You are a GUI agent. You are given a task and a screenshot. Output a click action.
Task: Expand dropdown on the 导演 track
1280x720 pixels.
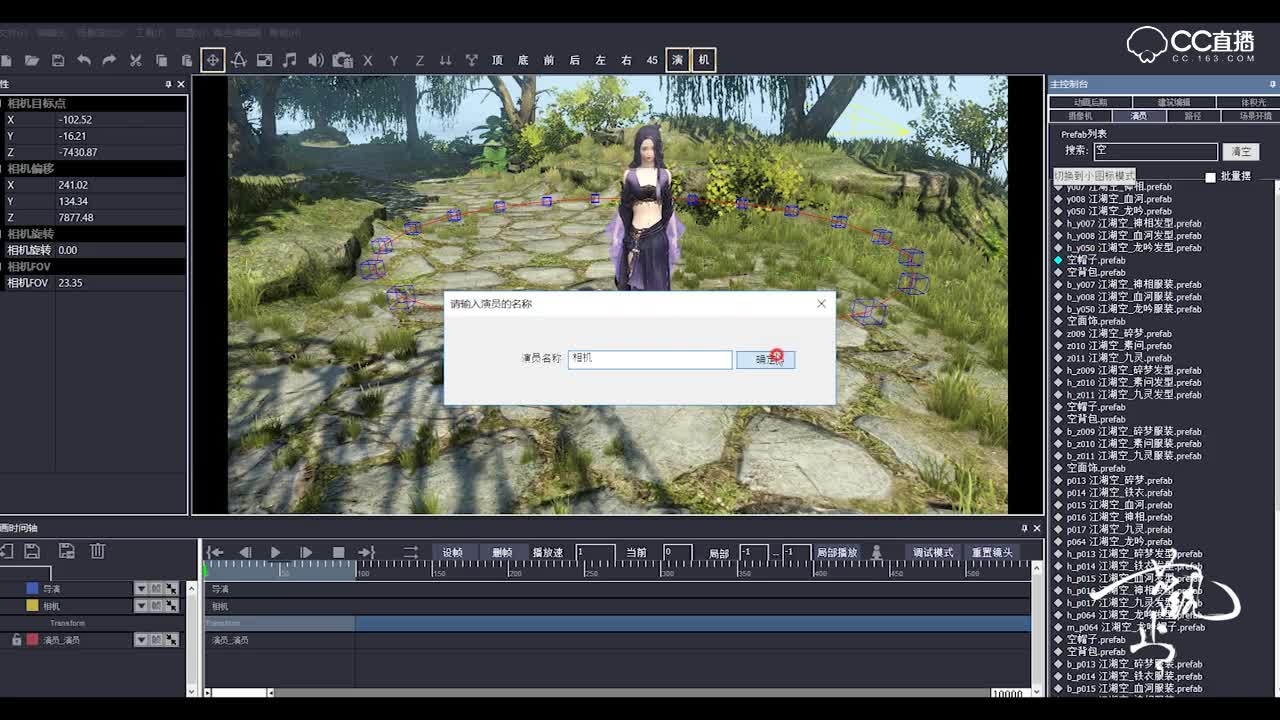(141, 589)
